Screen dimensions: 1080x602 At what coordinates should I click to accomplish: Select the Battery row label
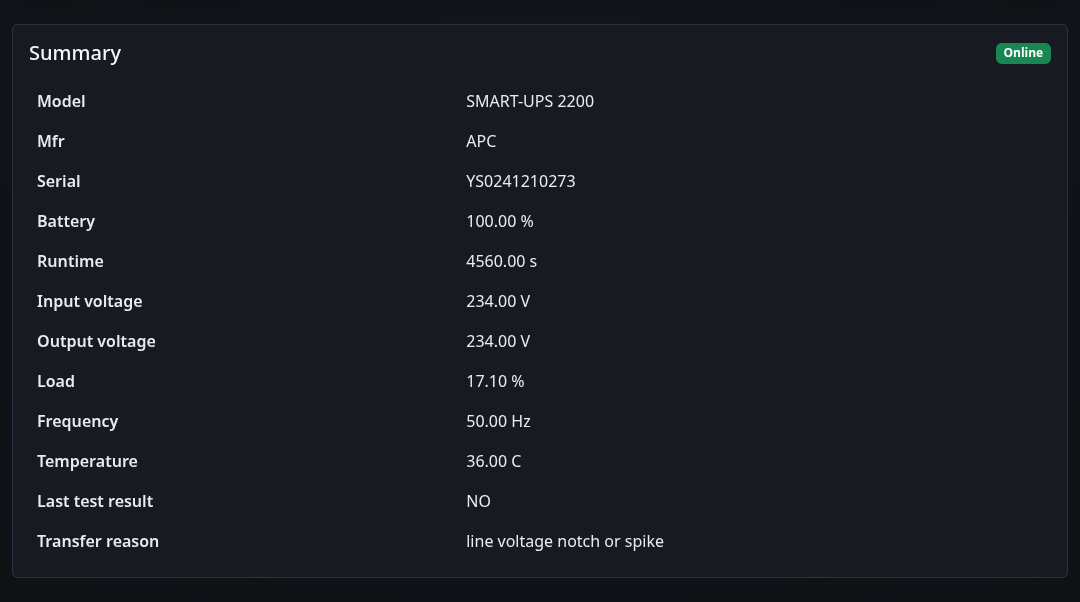tap(66, 221)
